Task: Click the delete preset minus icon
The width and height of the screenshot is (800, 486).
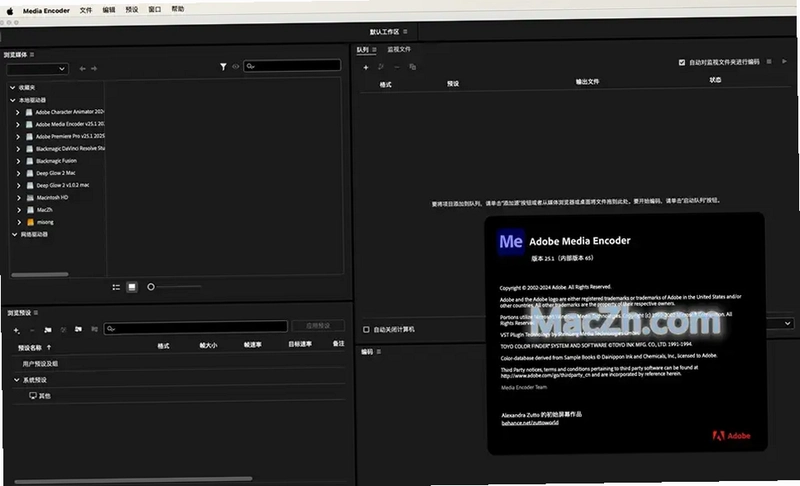Action: (32, 330)
